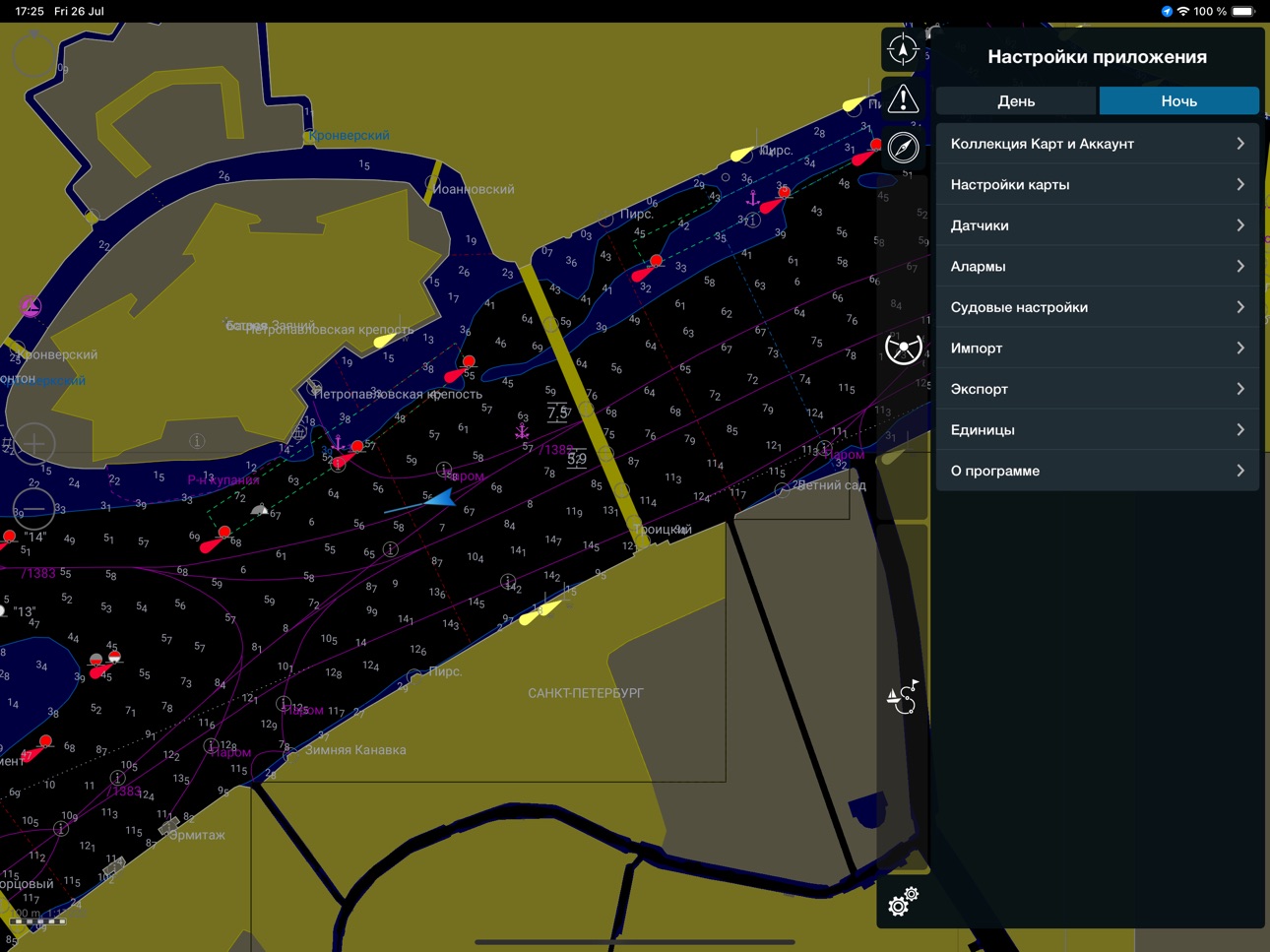Center the chart on own ship position

point(903,48)
